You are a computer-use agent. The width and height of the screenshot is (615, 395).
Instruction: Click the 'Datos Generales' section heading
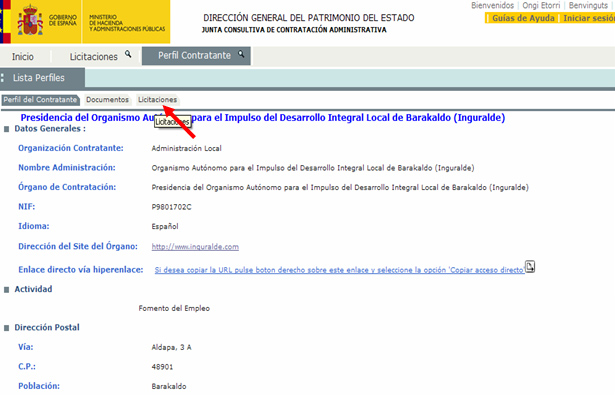[50, 129]
